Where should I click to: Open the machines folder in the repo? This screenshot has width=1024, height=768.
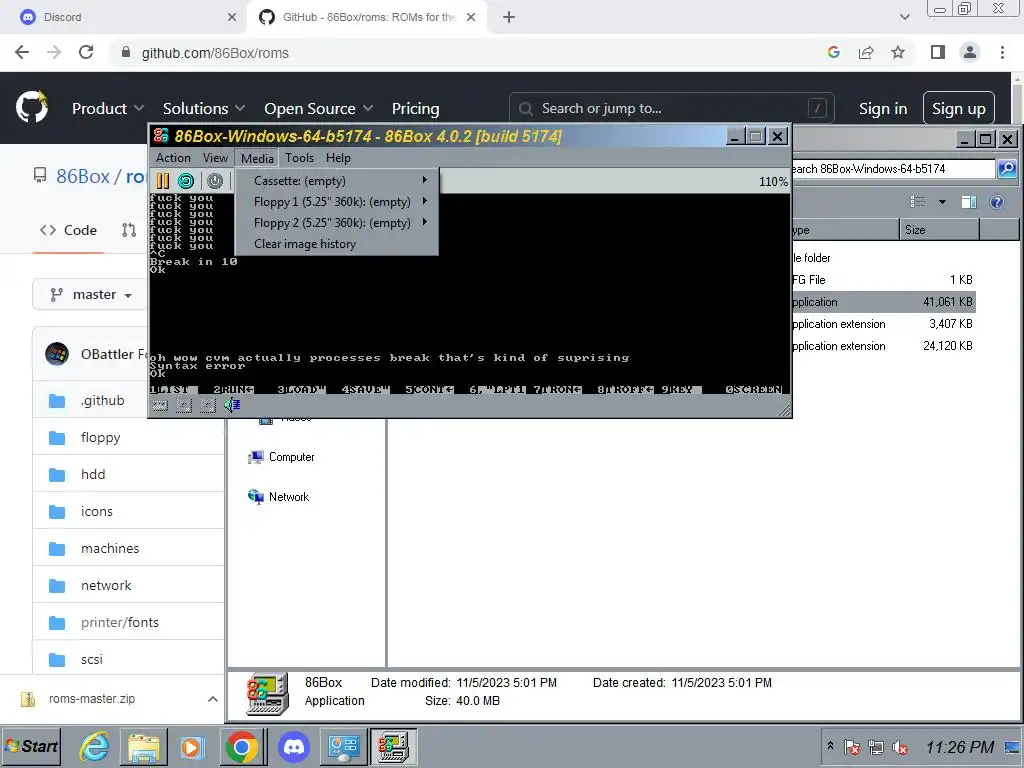[110, 549]
